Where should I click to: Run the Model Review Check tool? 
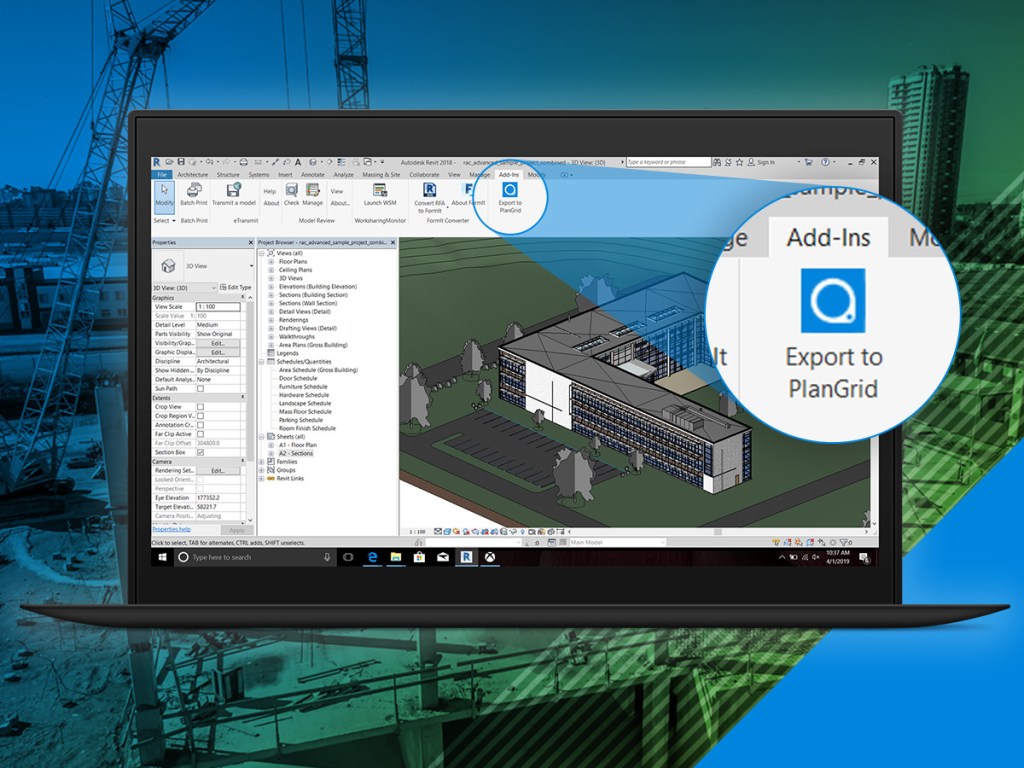tap(291, 194)
